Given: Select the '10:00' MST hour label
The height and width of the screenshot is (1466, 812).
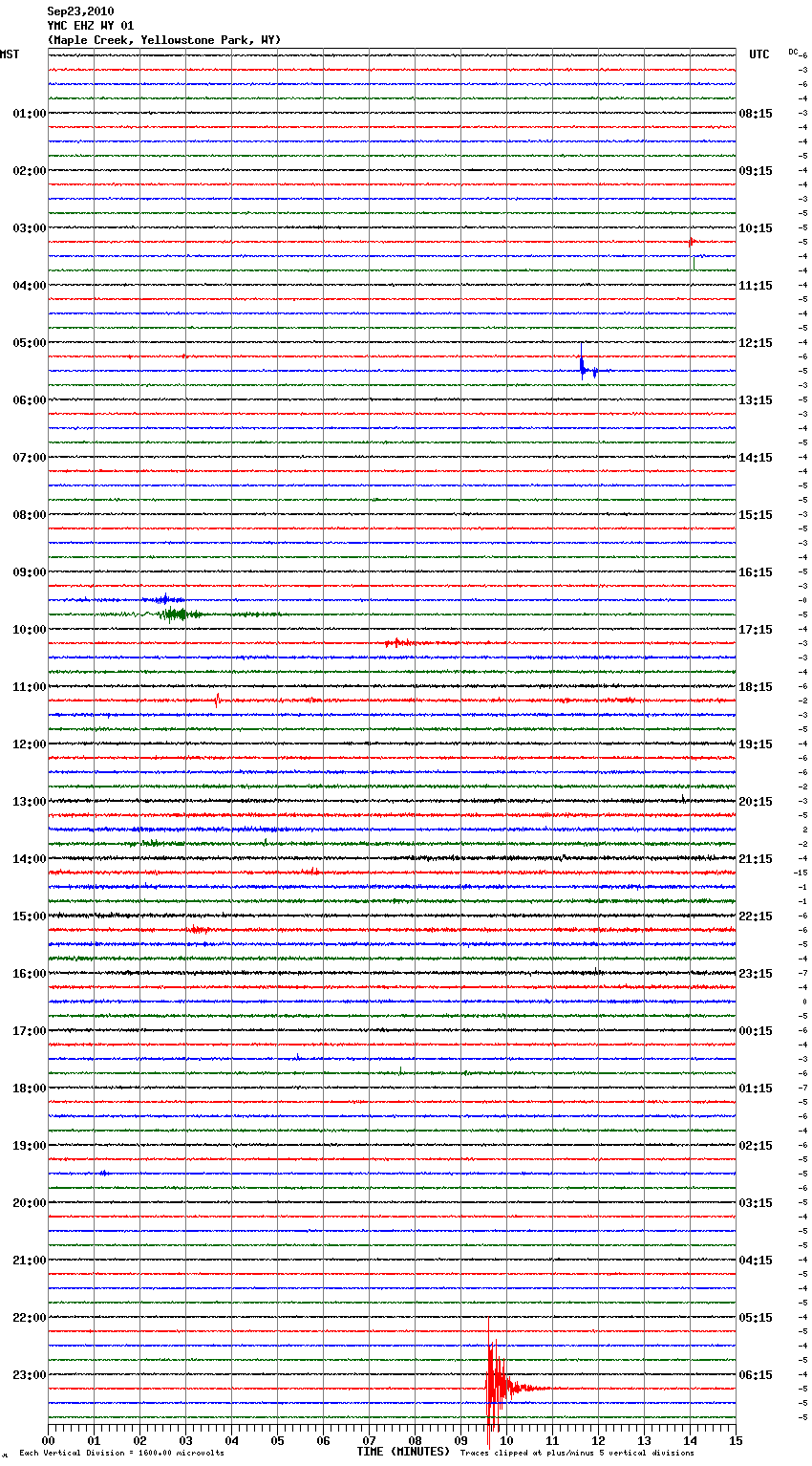Looking at the screenshot, I should point(30,630).
